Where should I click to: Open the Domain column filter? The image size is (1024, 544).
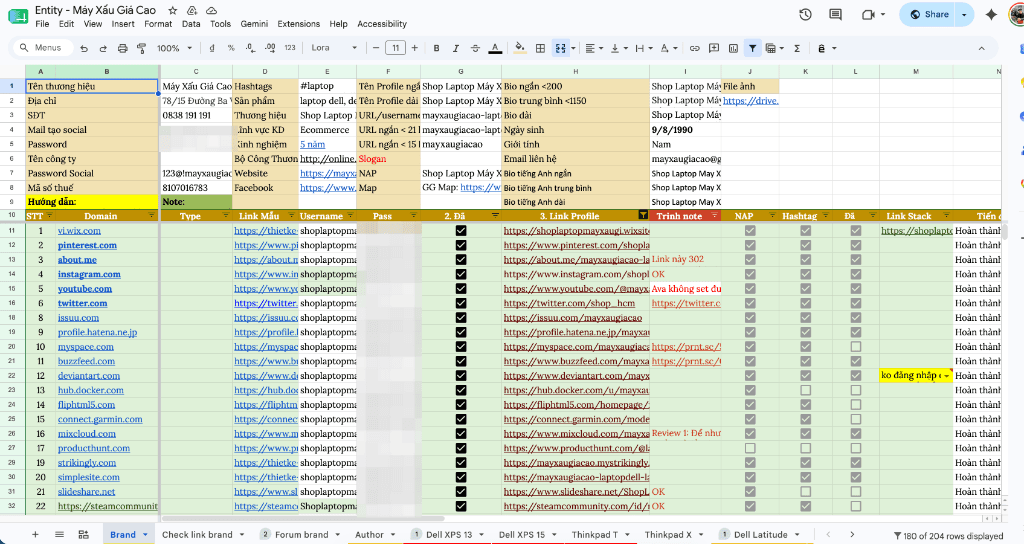coord(152,216)
